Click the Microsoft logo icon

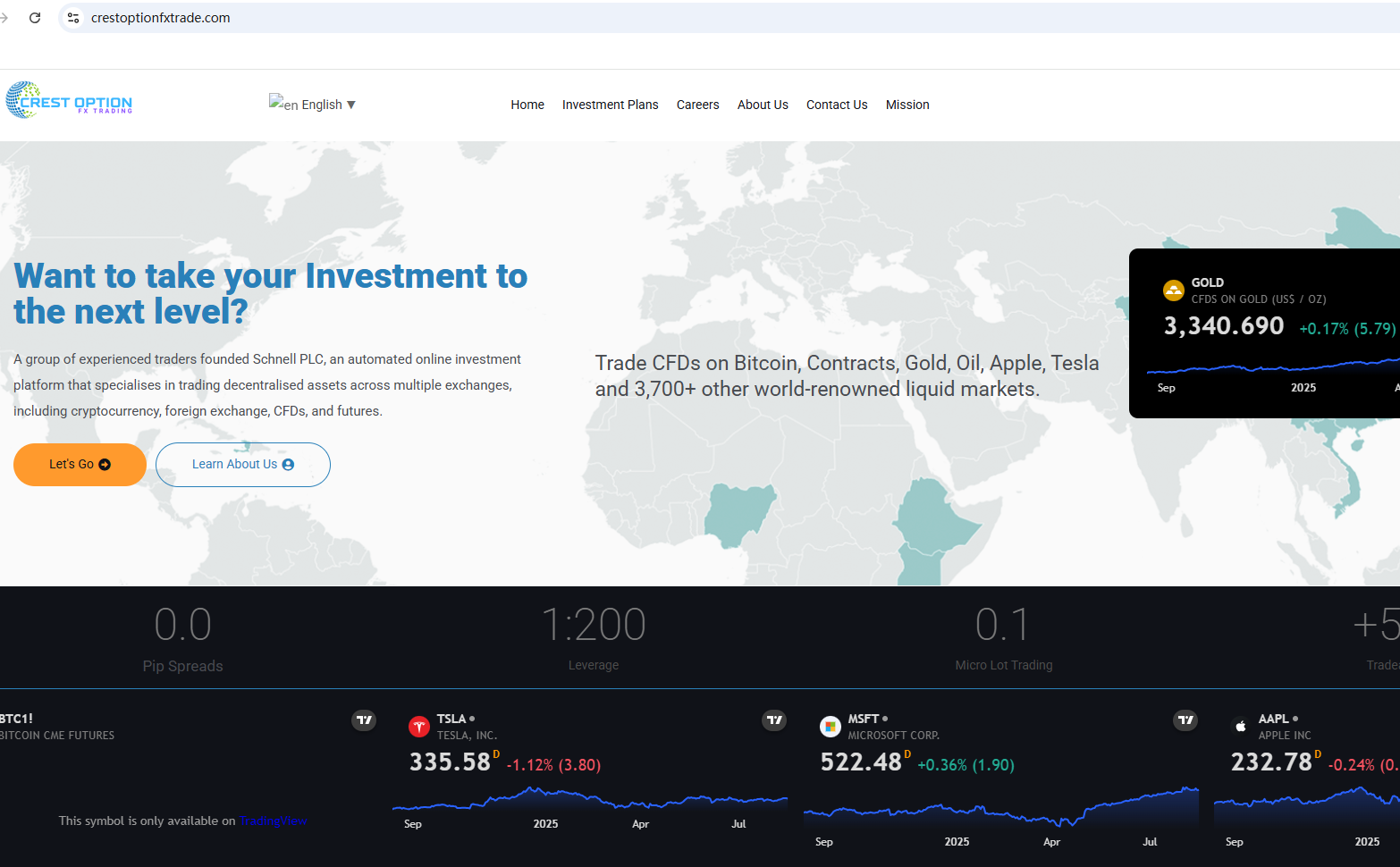coord(830,727)
